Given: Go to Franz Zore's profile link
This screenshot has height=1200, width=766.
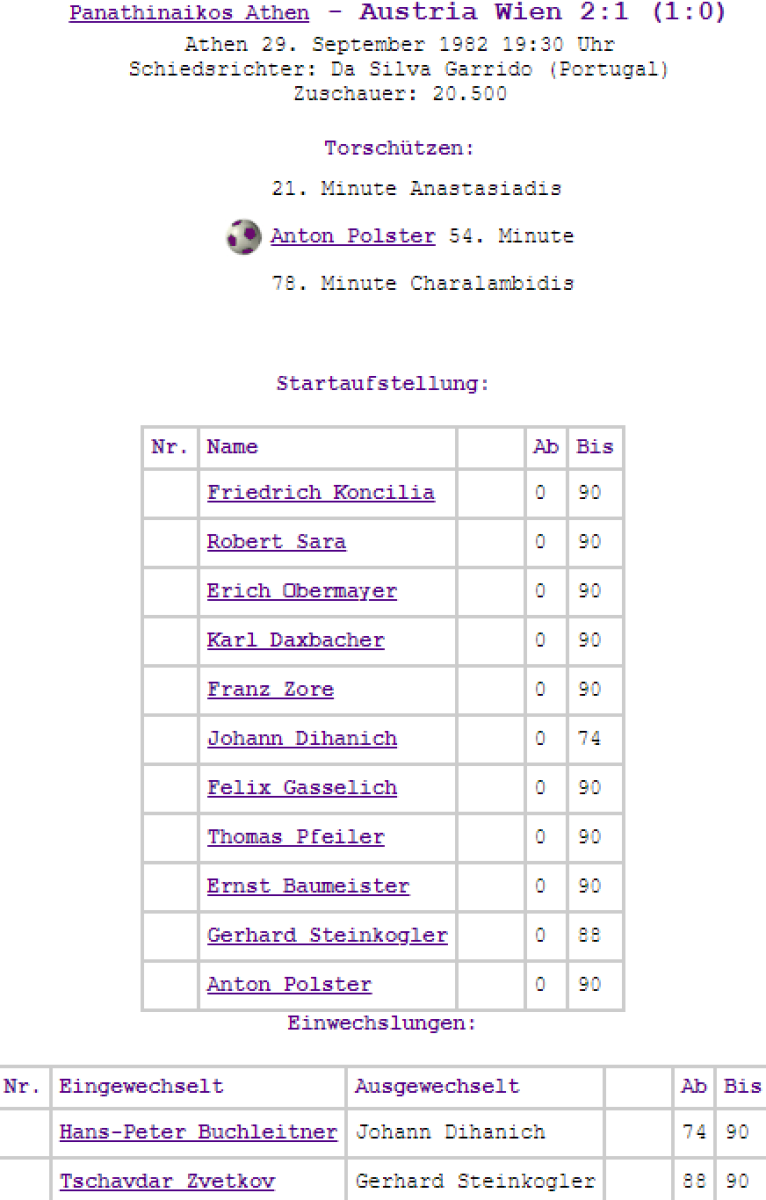Looking at the screenshot, I should [270, 689].
